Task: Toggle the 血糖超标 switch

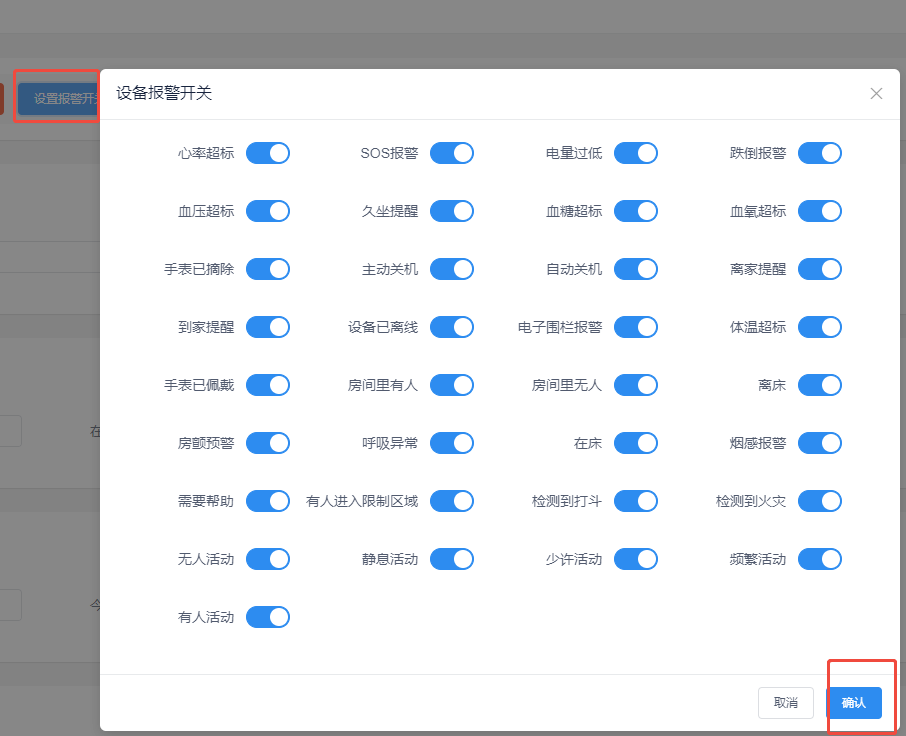Action: coord(636,211)
